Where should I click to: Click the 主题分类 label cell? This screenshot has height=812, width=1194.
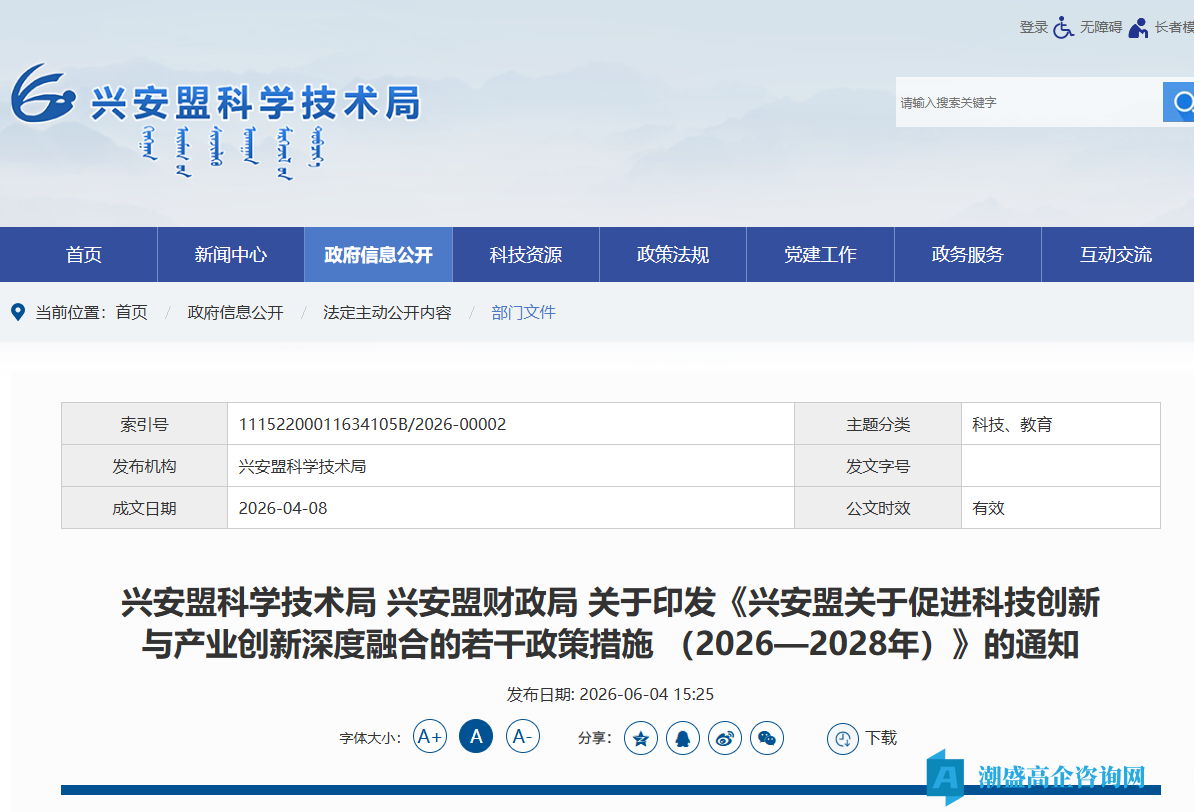coord(878,424)
